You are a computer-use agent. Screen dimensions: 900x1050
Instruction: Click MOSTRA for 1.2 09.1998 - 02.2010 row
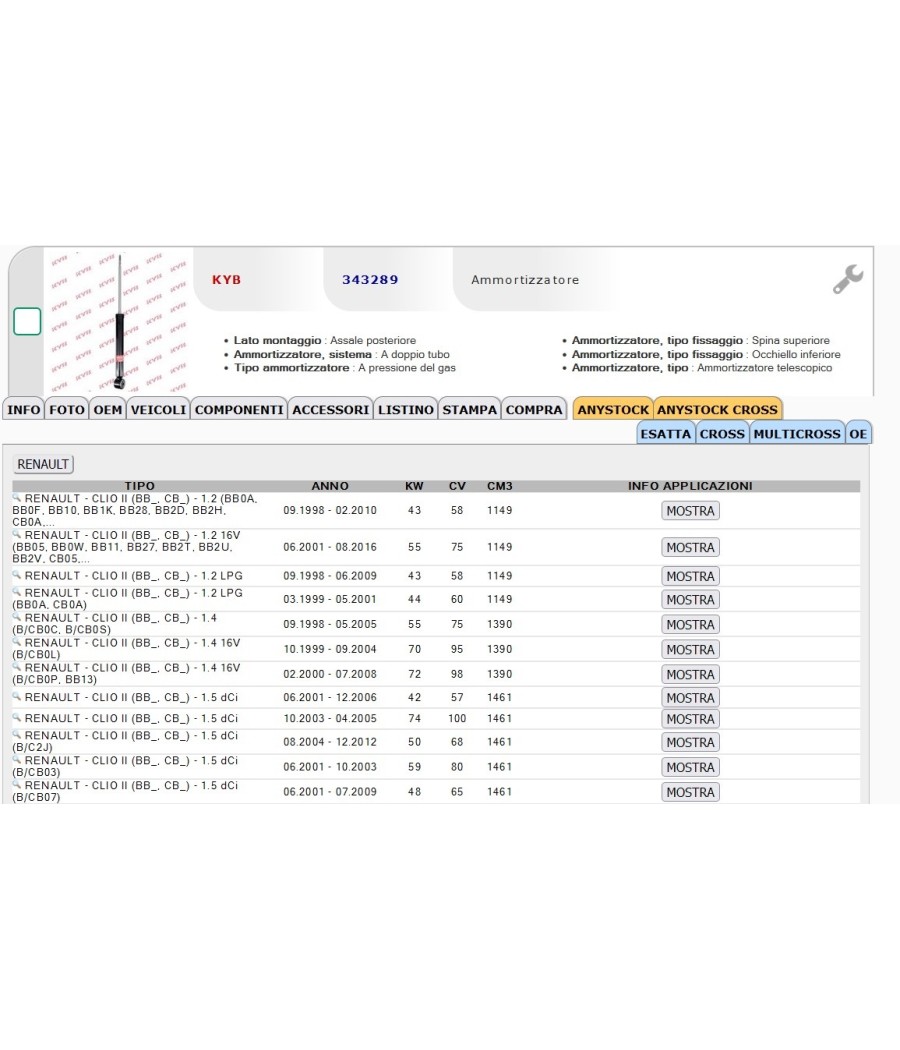[x=690, y=511]
